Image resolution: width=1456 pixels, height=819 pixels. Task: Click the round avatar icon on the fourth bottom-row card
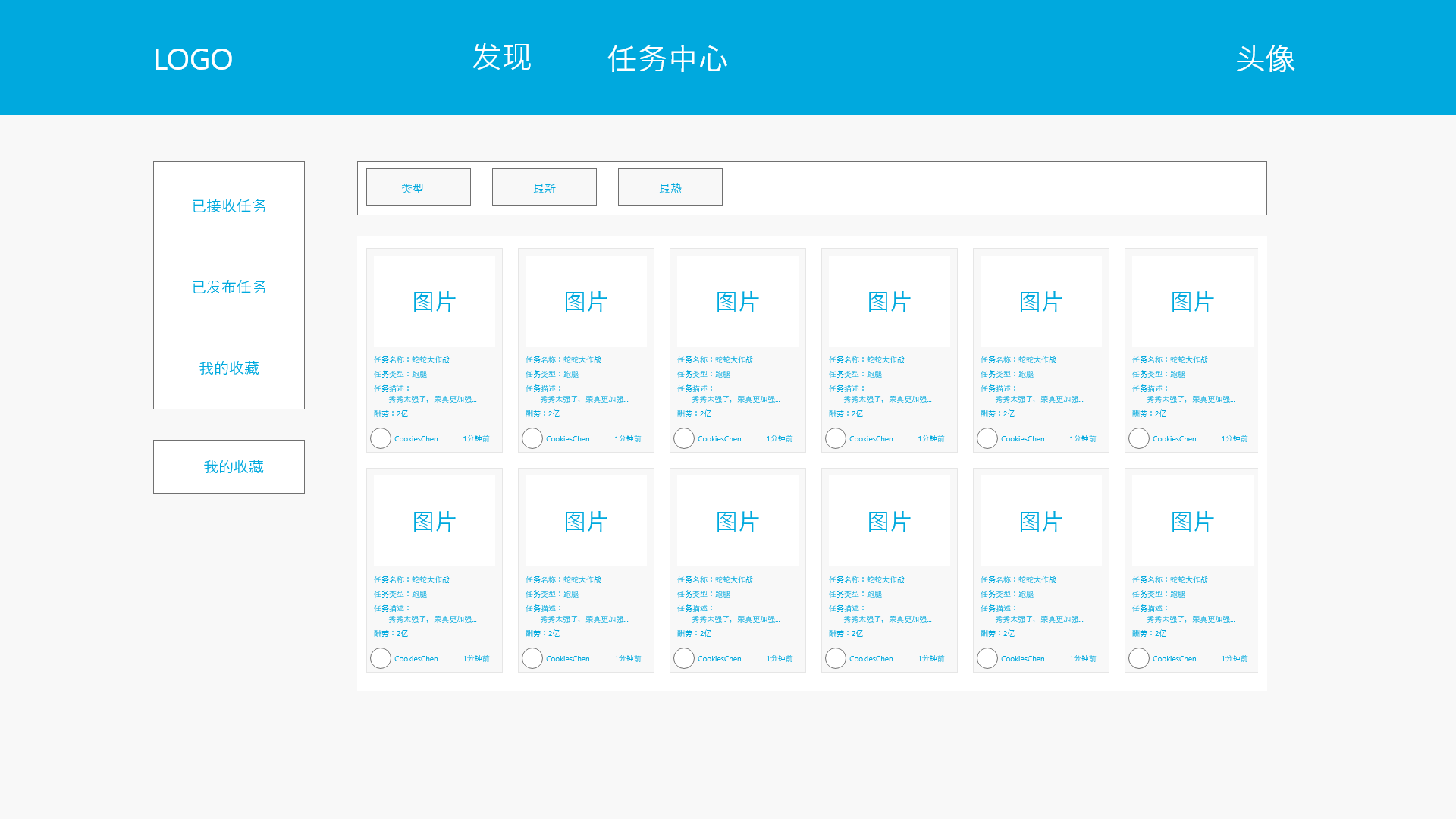click(x=836, y=658)
